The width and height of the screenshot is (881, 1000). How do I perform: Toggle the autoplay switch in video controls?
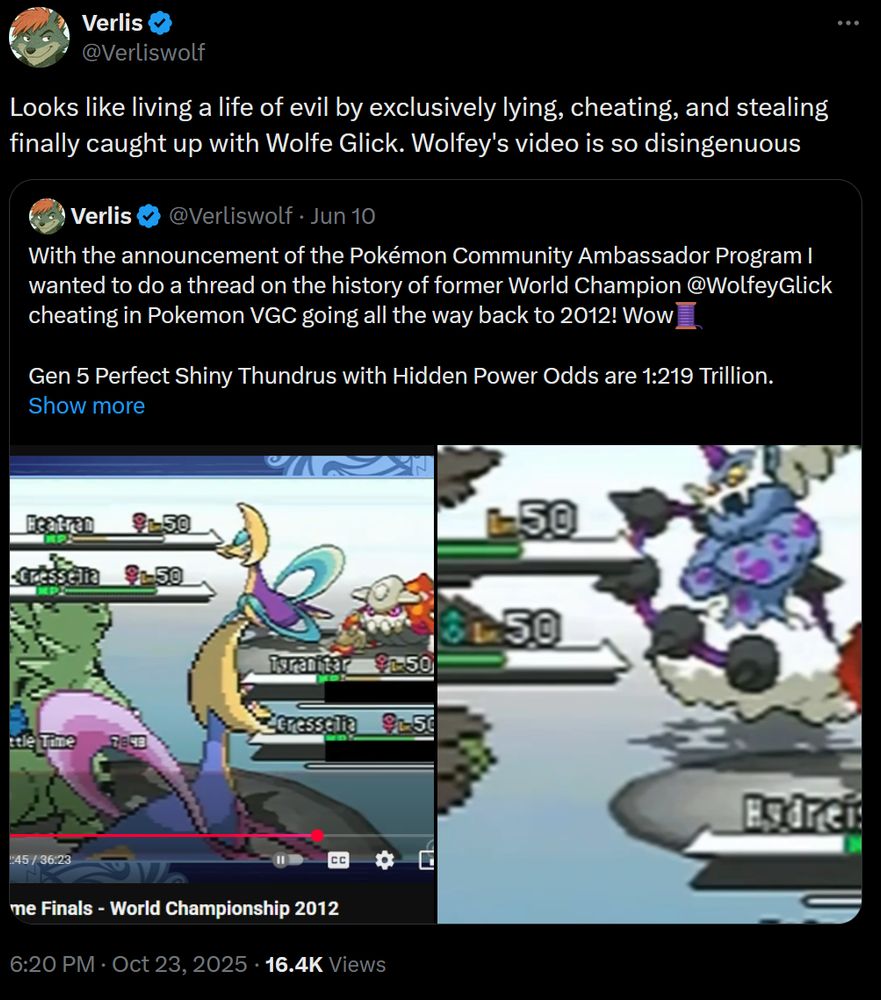coord(288,860)
